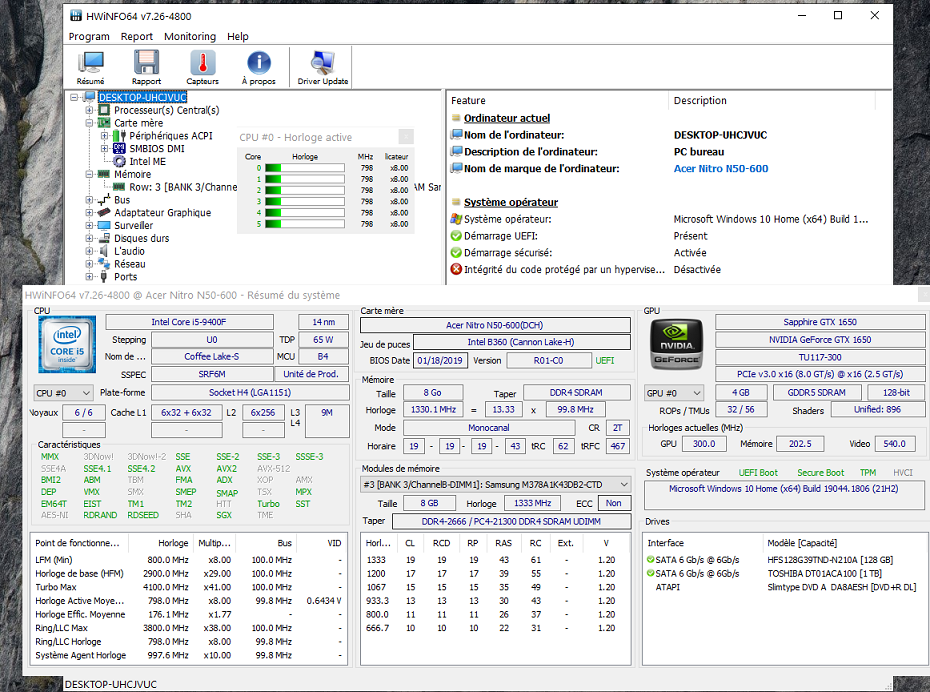930x692 pixels.
Task: Expand the Processeur(s) Central(s) tree node
Action: pyautogui.click(x=89, y=110)
